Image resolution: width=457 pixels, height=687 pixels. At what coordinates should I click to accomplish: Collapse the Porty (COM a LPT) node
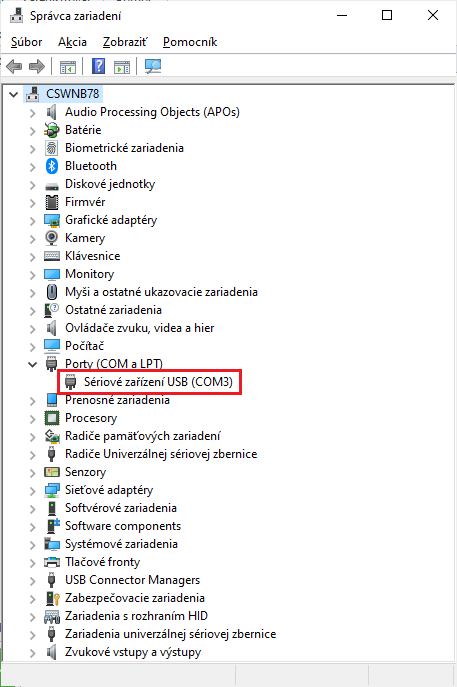coord(32,364)
